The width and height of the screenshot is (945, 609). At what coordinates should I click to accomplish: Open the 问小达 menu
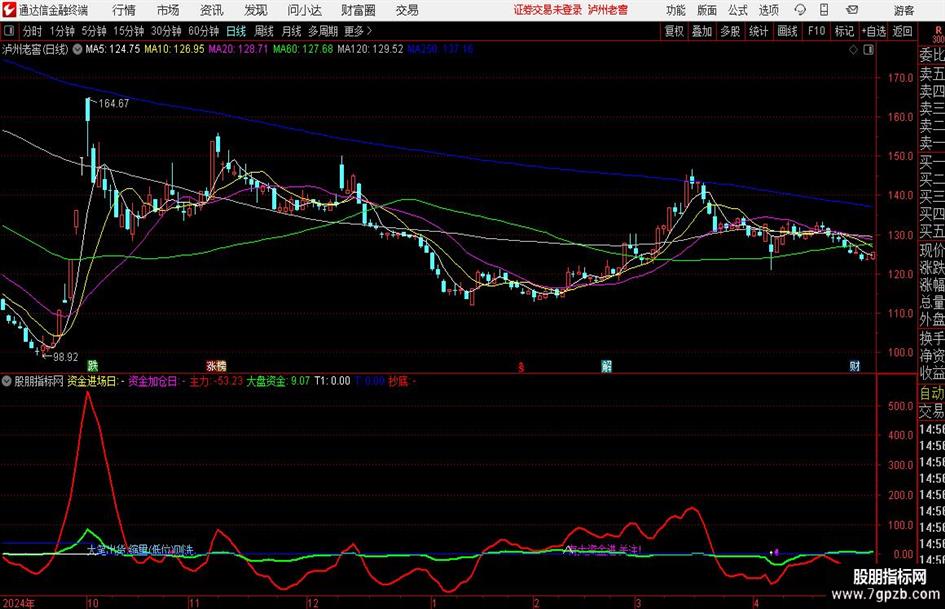[304, 10]
